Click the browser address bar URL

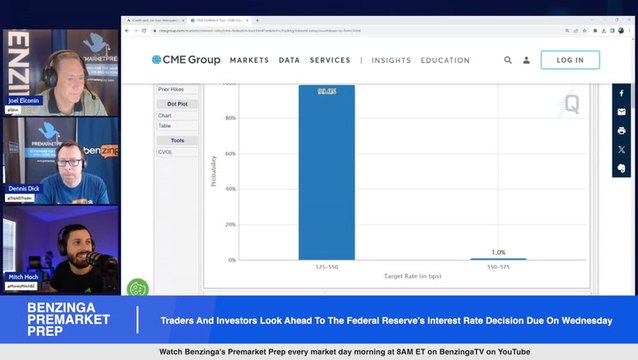260,31
